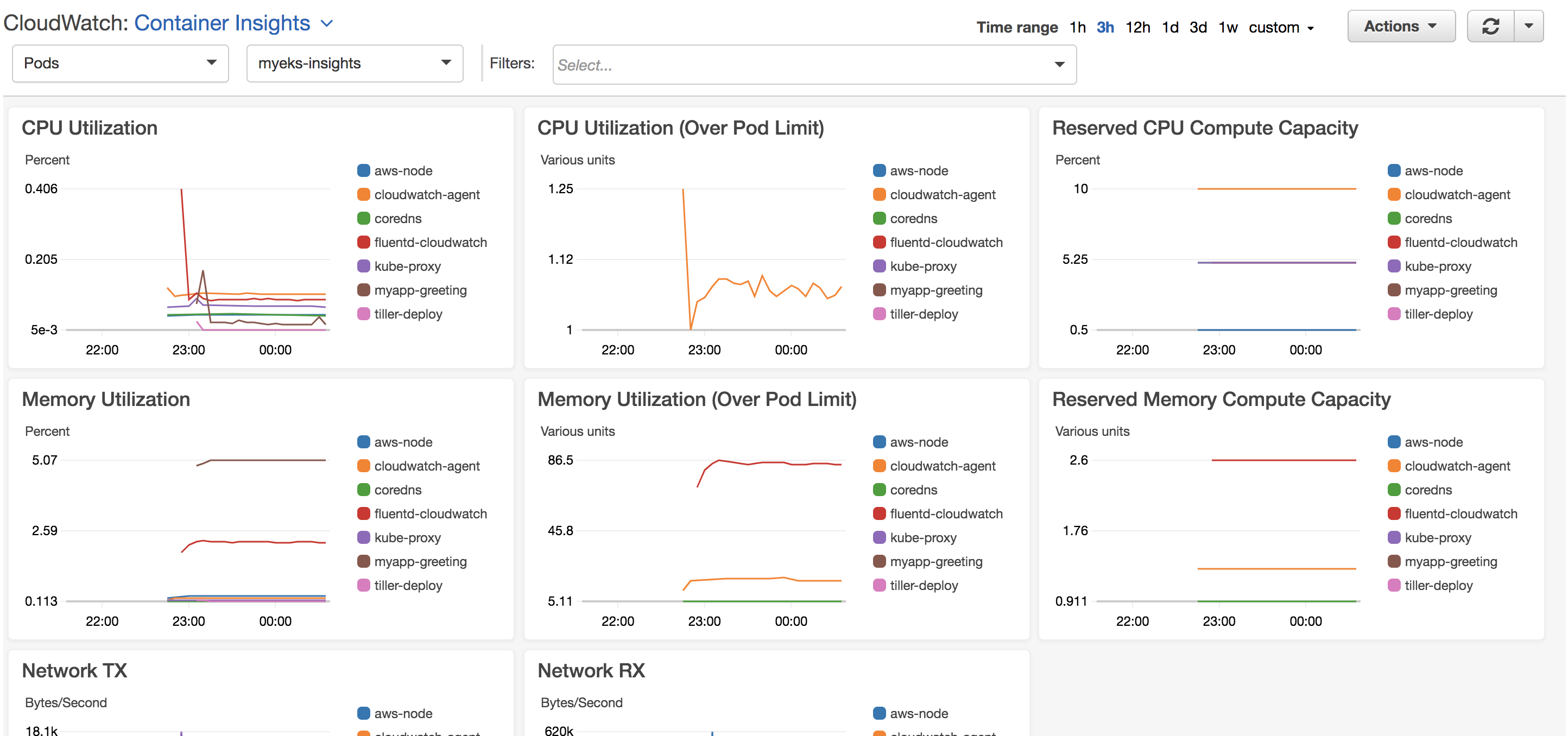
Task: Set time range to 1d
Action: pyautogui.click(x=1170, y=27)
